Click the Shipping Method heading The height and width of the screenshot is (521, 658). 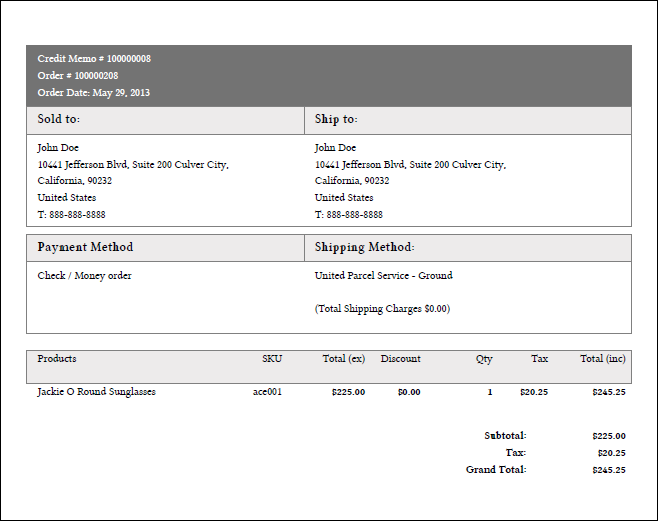coord(365,247)
